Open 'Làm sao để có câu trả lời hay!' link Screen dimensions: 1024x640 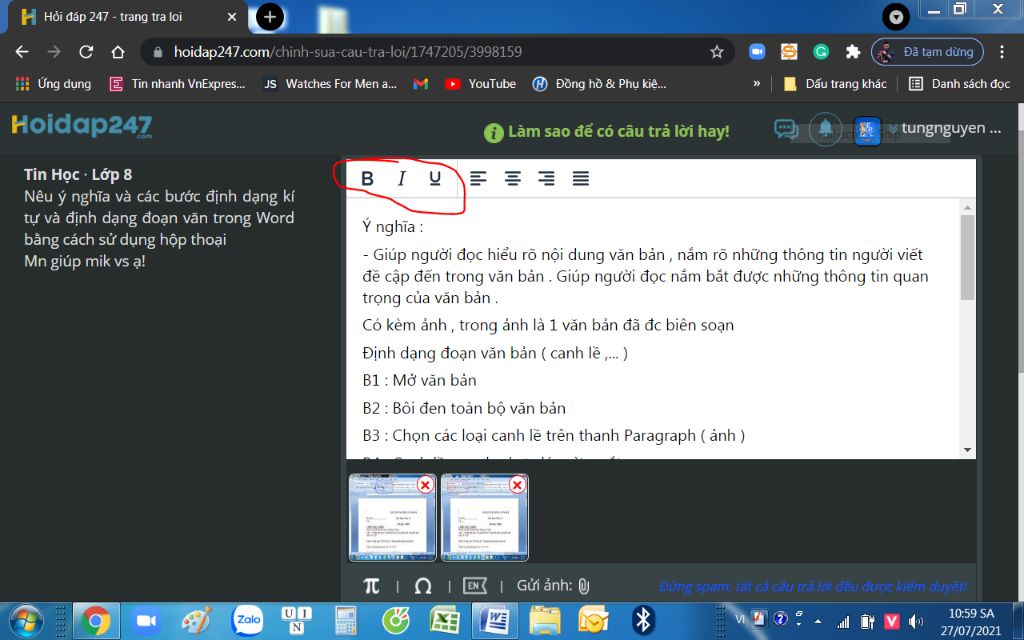(x=607, y=131)
